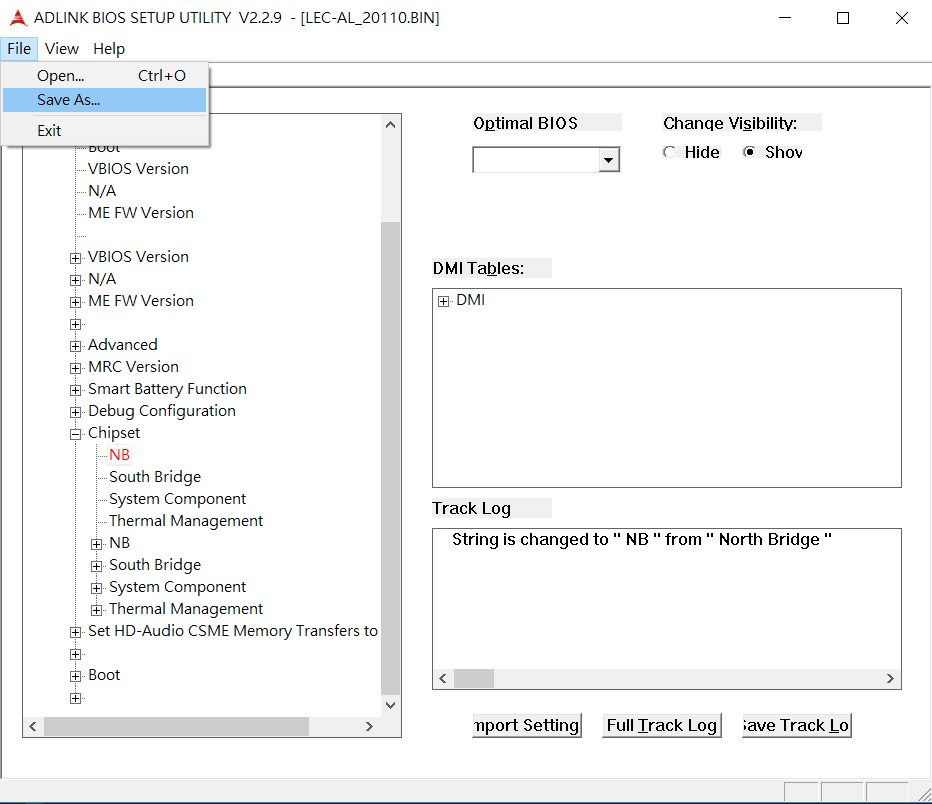Expand the Advanced tree node
Viewport: 932px width, 804px height.
[x=75, y=346]
